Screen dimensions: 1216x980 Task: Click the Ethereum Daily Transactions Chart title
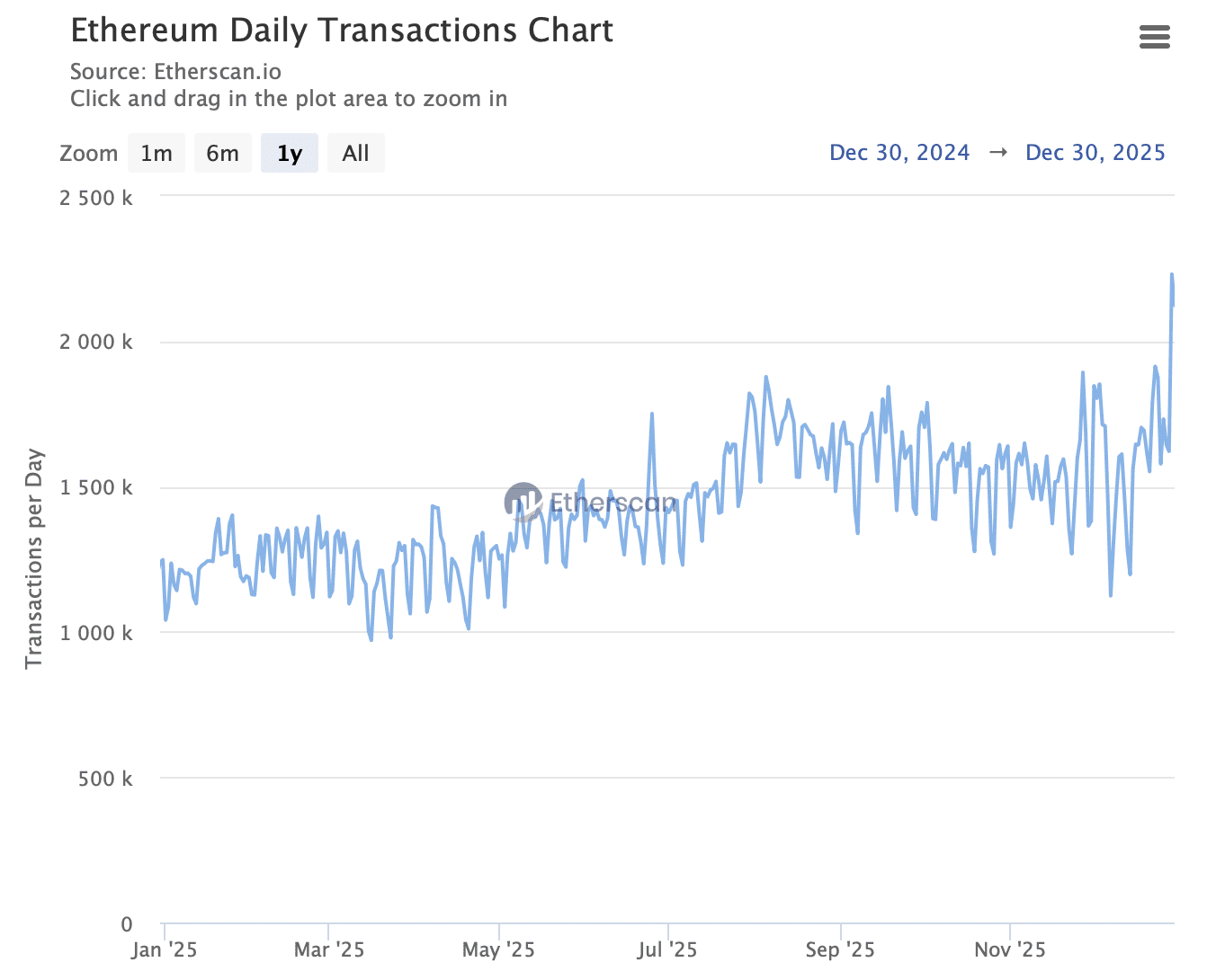[x=342, y=31]
